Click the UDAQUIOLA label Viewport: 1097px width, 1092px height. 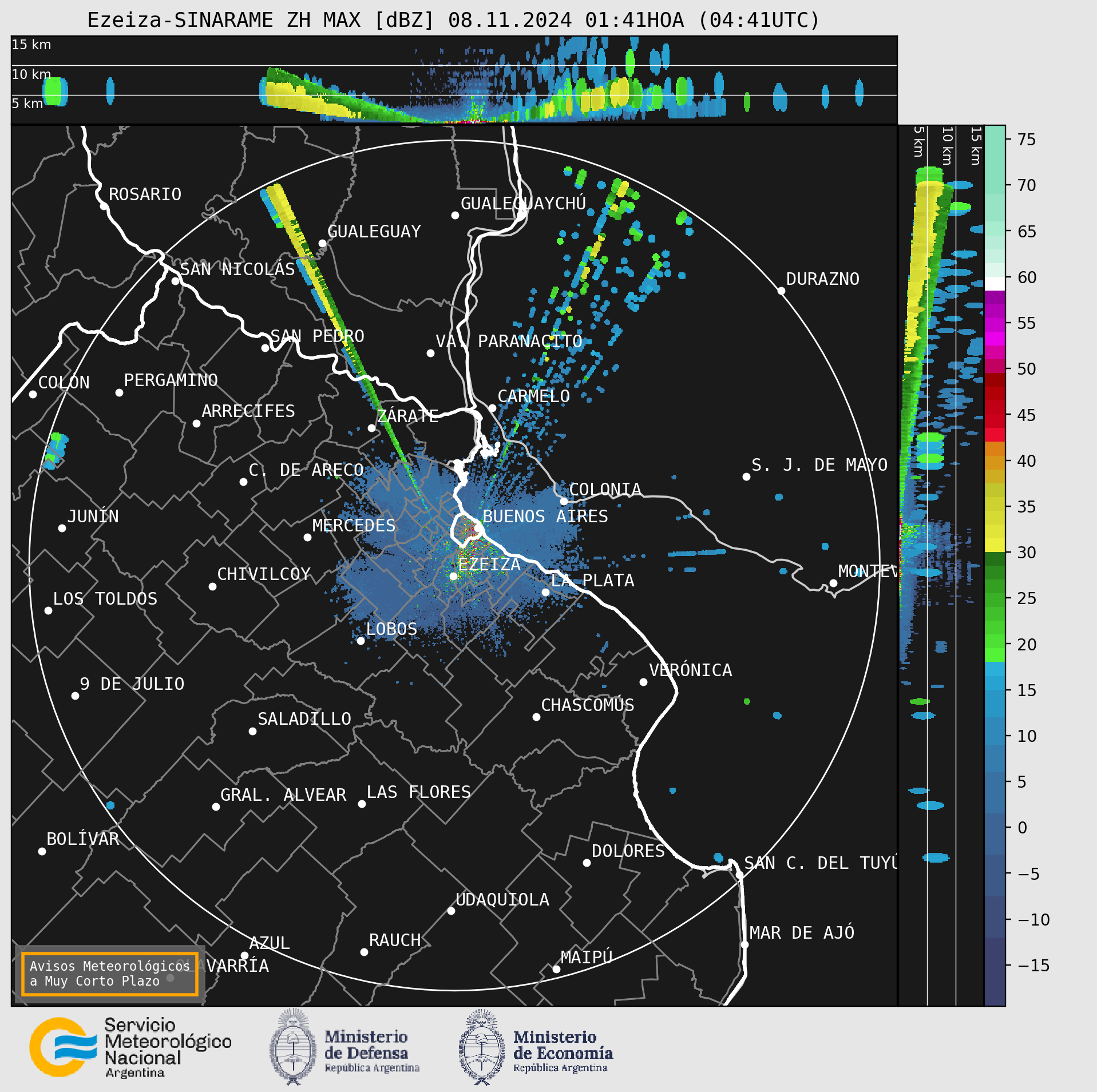(x=502, y=900)
